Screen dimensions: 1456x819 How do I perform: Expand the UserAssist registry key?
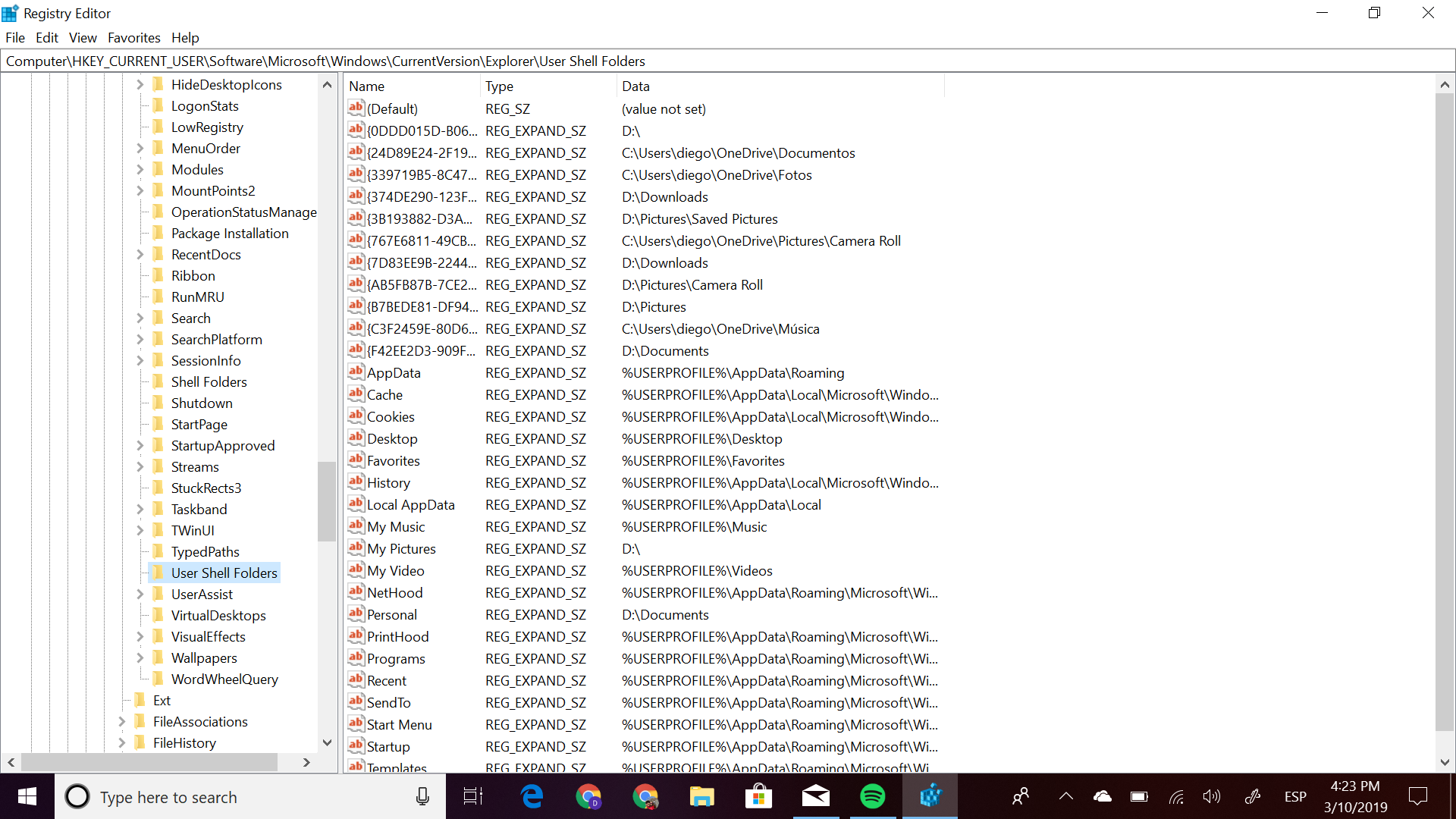140,595
